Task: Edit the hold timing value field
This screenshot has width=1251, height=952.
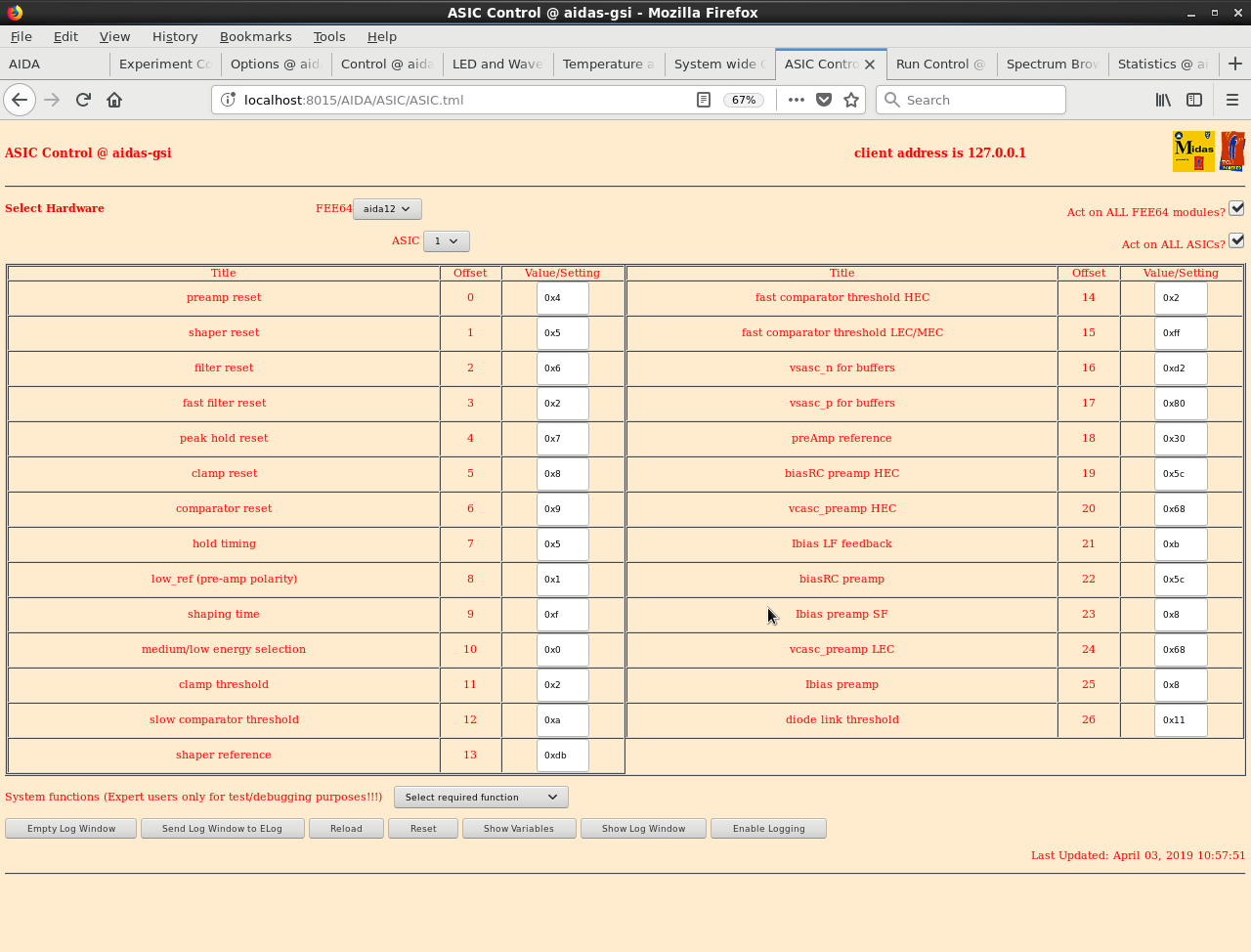Action: (x=563, y=544)
